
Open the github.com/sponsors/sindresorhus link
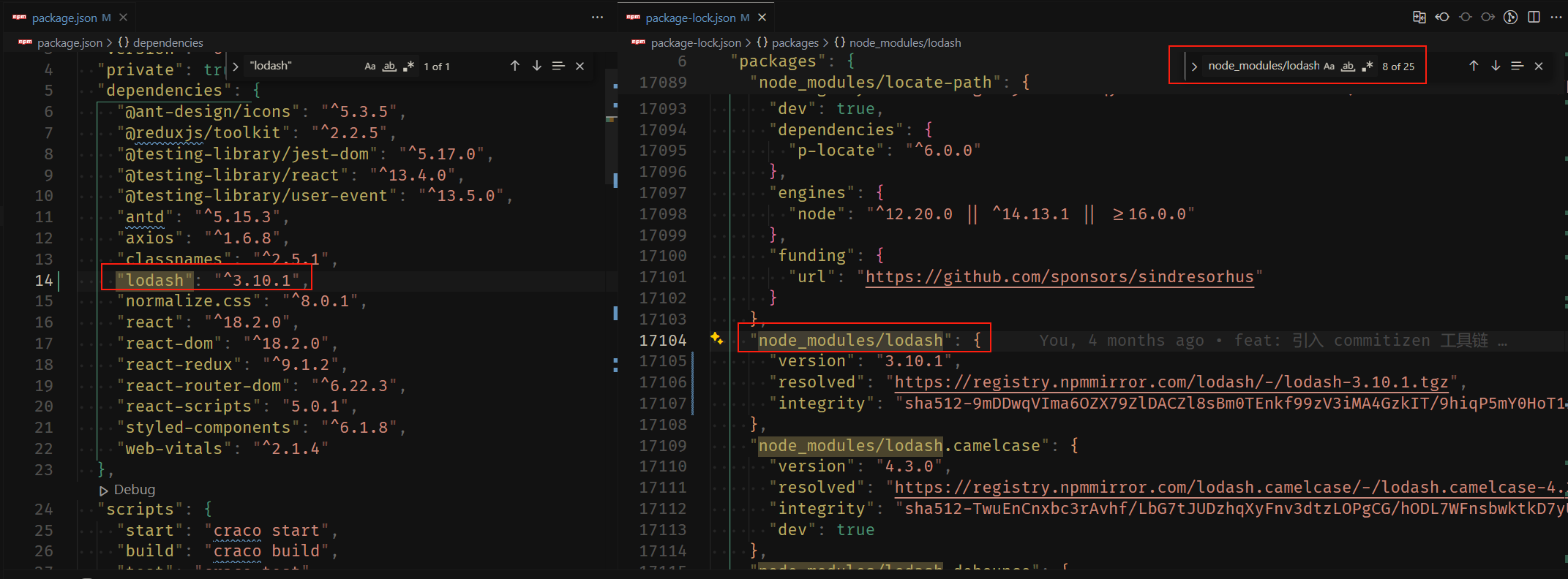[x=1059, y=277]
